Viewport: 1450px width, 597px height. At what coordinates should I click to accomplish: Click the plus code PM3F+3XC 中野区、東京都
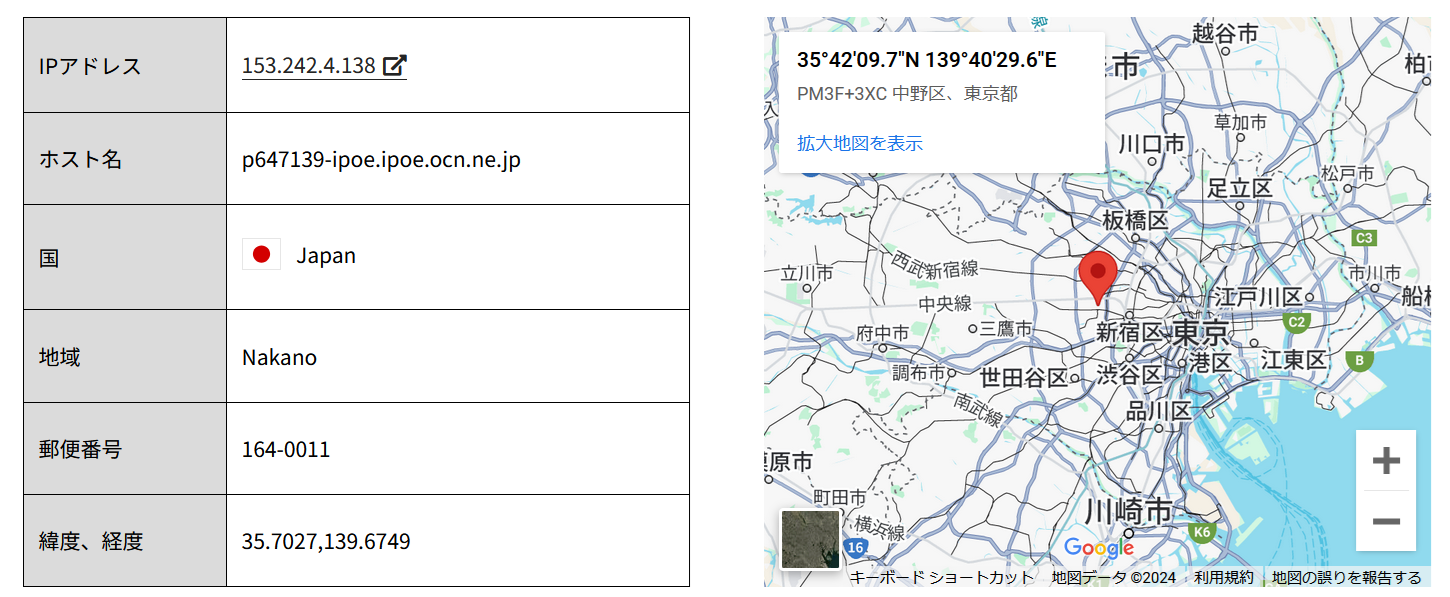tap(907, 94)
